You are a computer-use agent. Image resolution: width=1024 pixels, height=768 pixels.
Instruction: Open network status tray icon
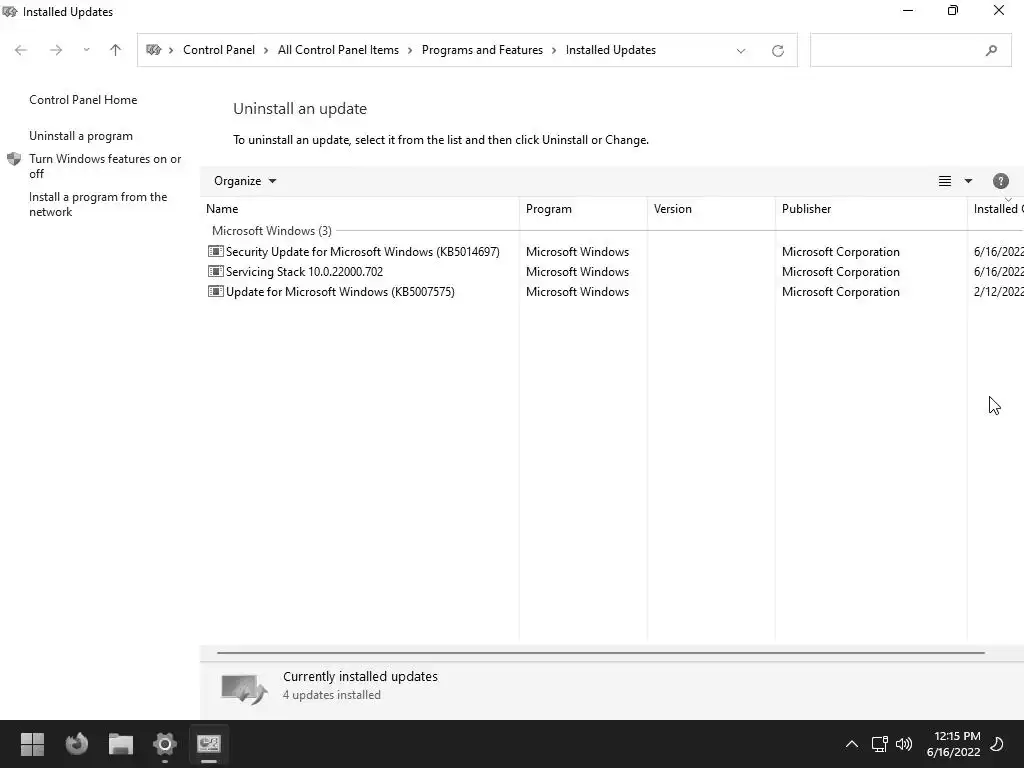pos(880,744)
